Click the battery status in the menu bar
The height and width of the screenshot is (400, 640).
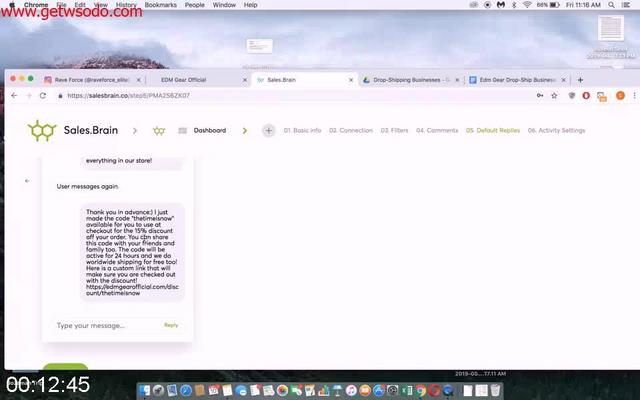(x=548, y=5)
